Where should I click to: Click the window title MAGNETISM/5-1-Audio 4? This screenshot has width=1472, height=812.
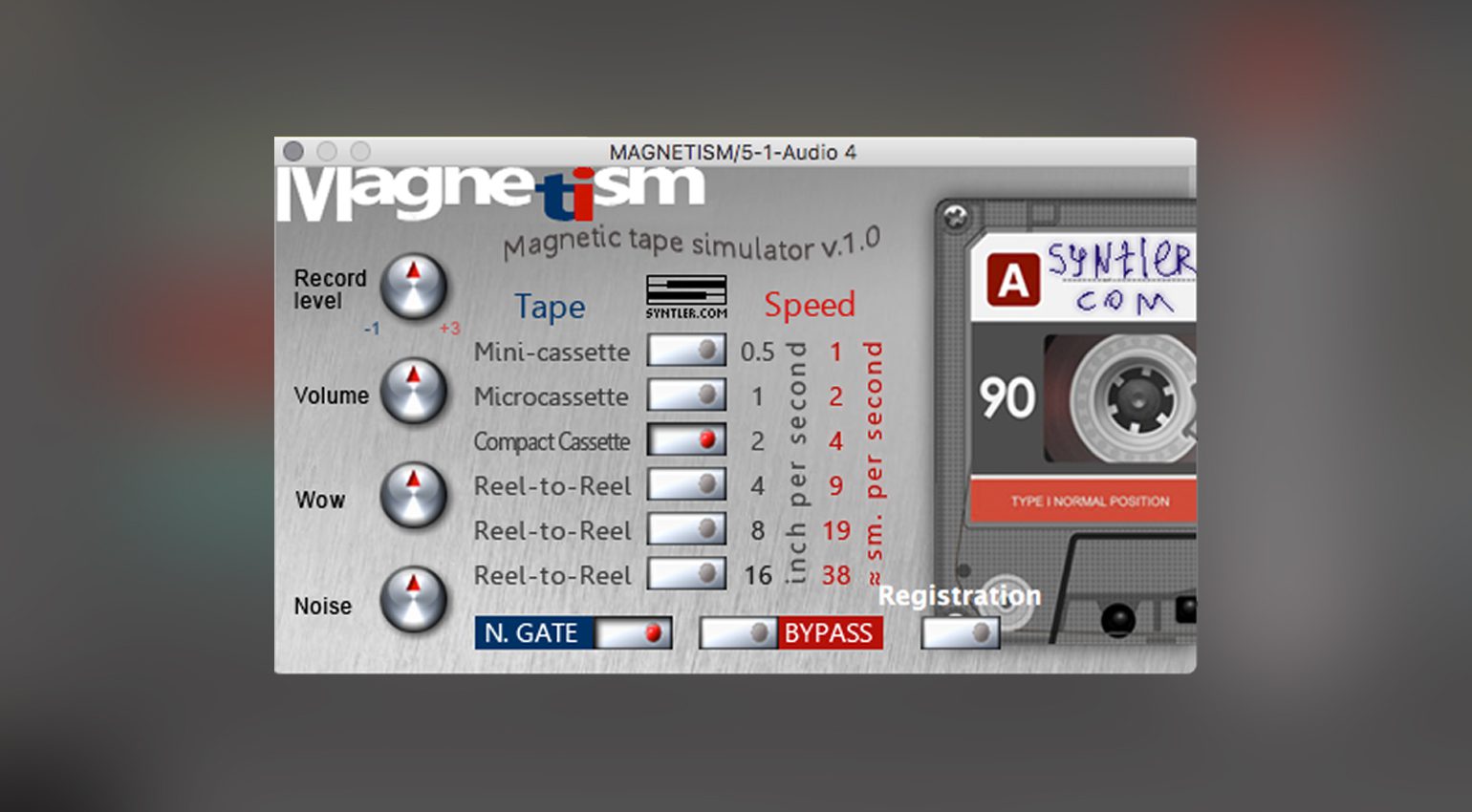[732, 152]
